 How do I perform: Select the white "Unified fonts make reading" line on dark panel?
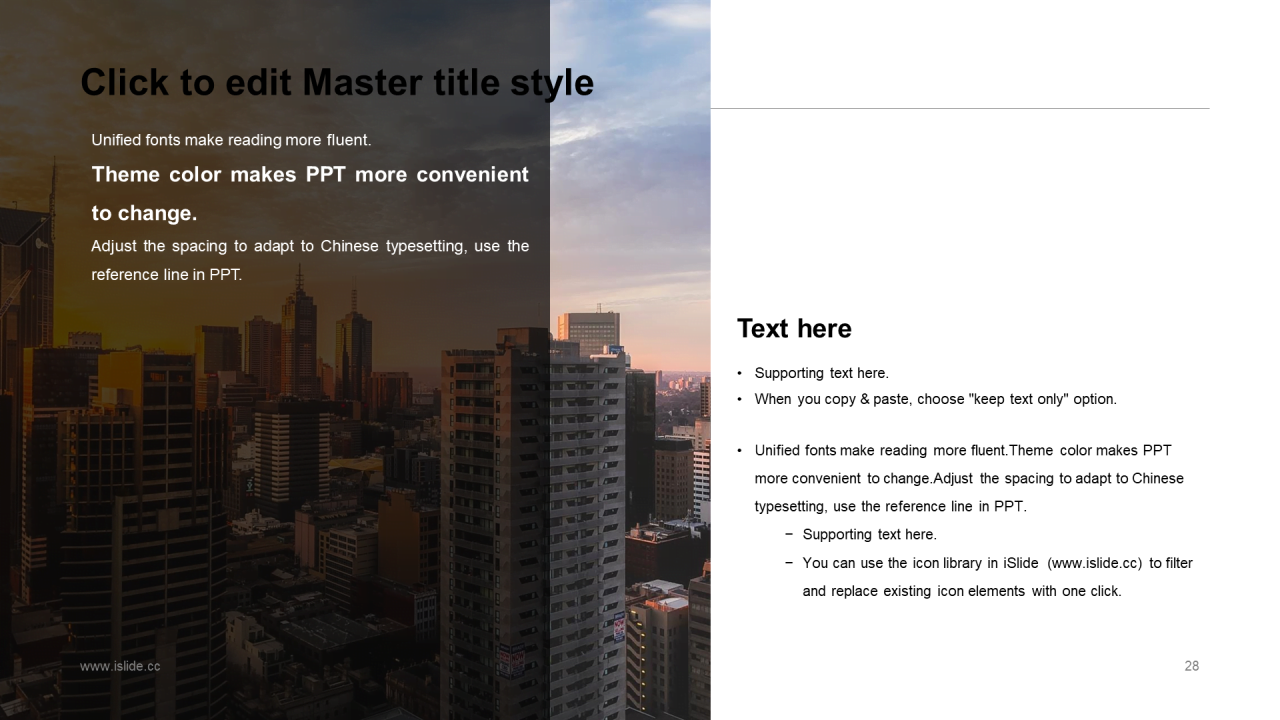231,140
